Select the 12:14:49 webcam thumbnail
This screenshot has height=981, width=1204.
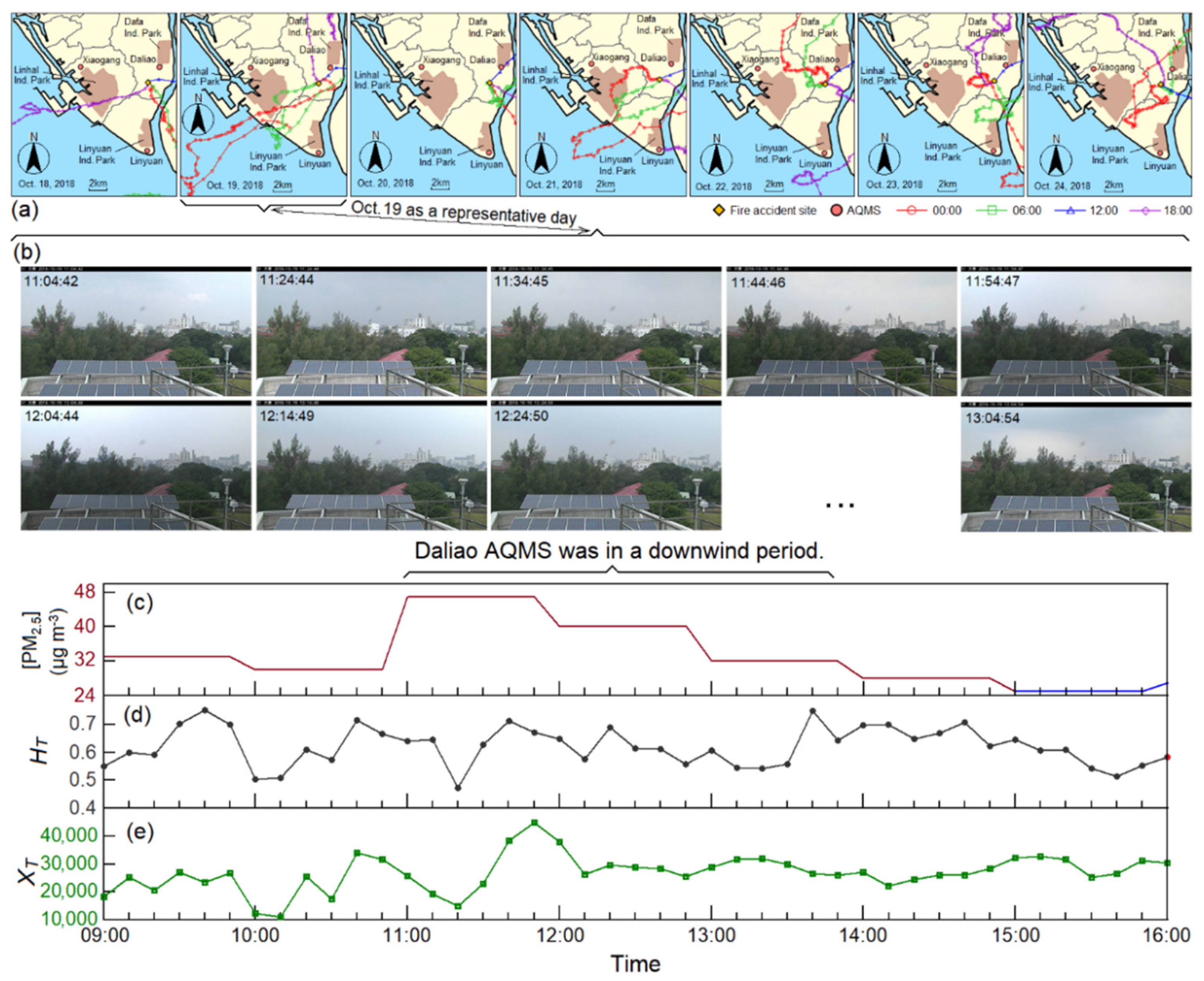pos(371,466)
